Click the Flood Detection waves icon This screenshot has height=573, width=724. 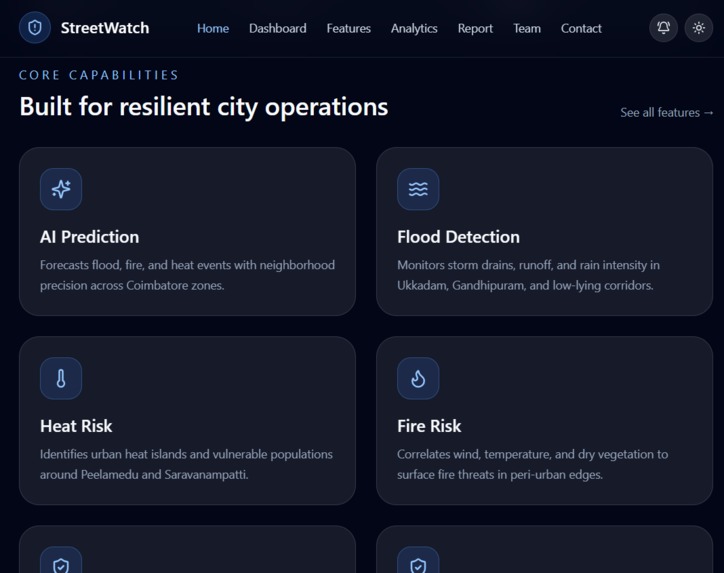[x=418, y=189]
